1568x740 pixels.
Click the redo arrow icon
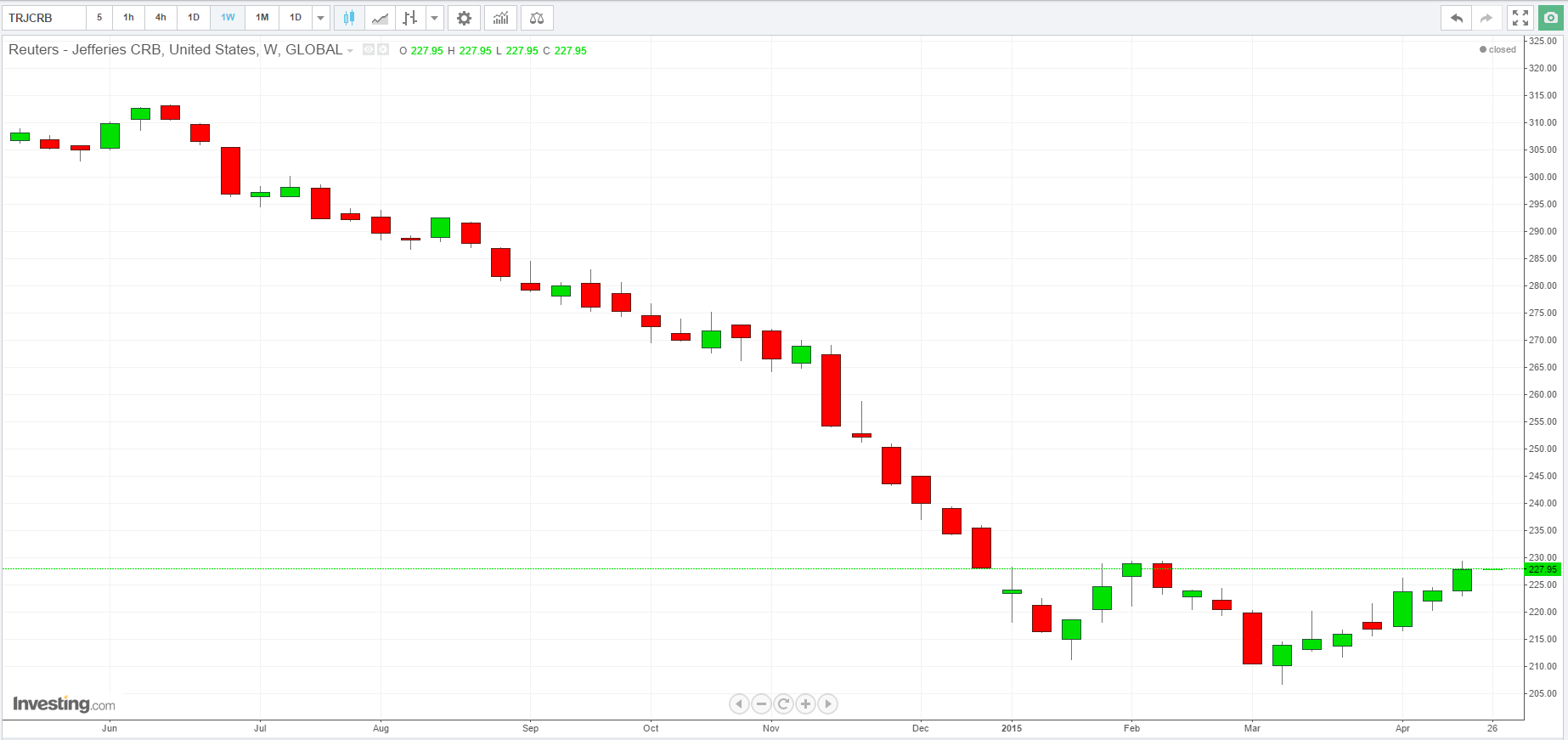tap(1486, 18)
